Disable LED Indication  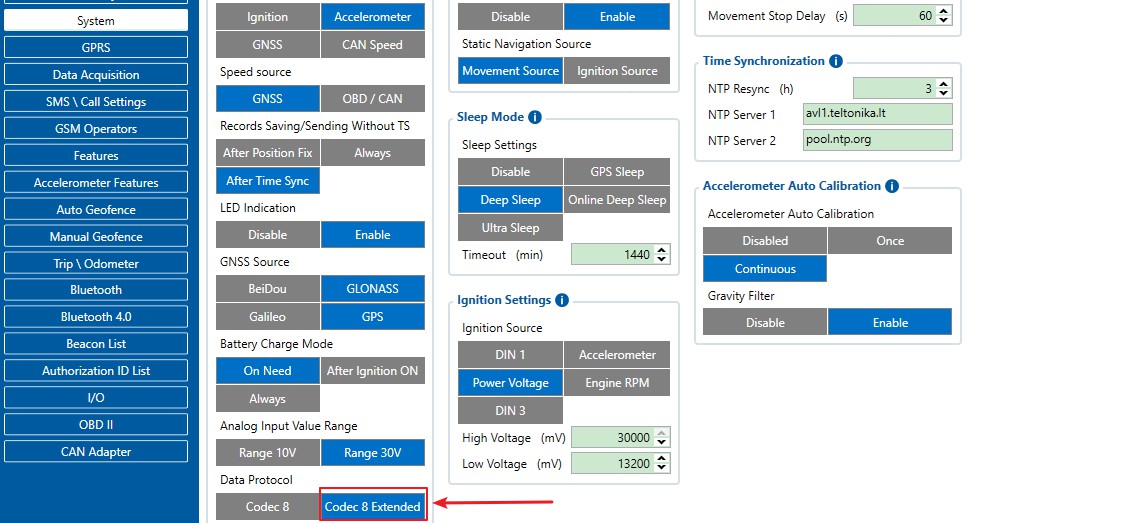[x=267, y=235]
